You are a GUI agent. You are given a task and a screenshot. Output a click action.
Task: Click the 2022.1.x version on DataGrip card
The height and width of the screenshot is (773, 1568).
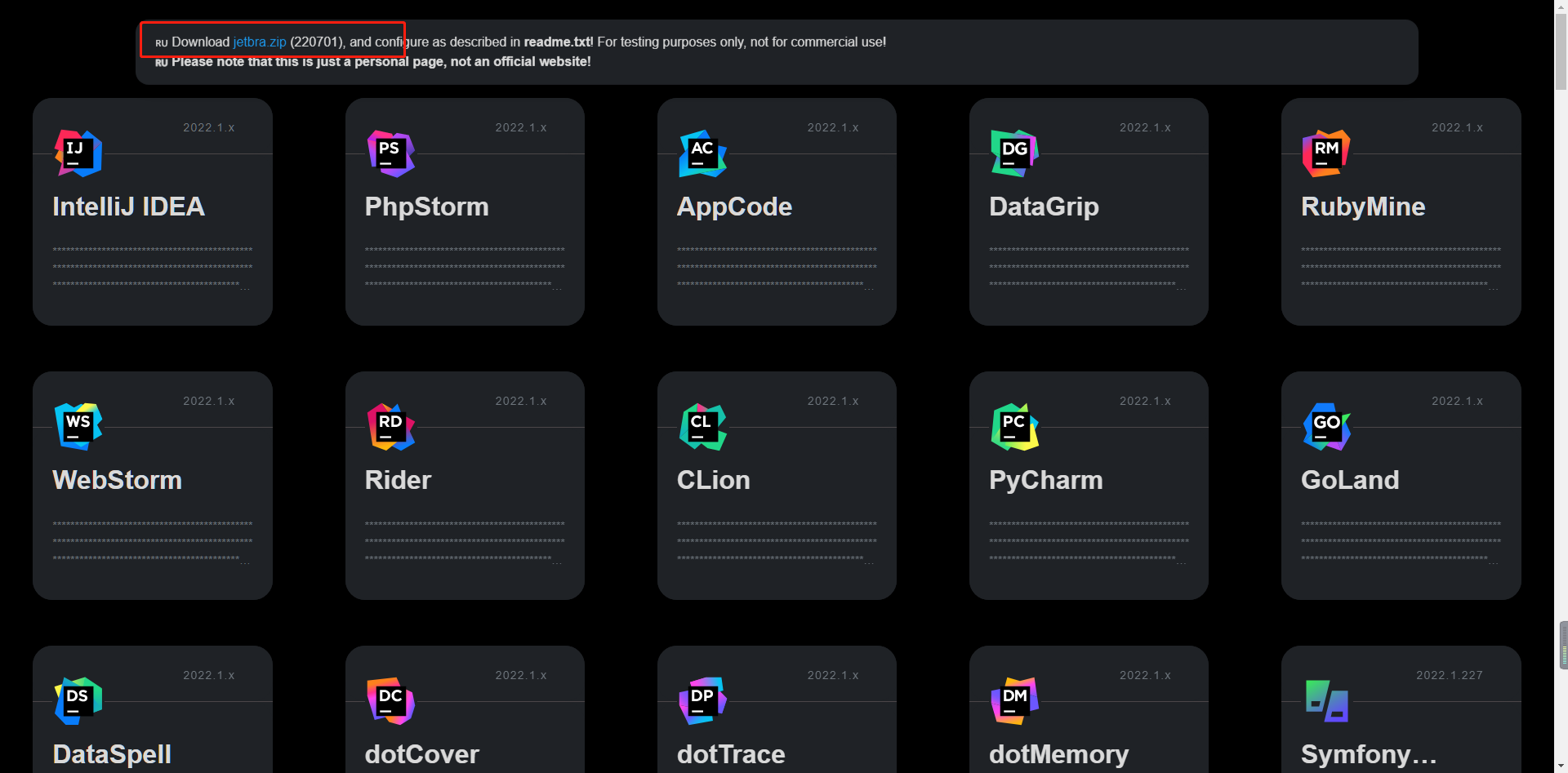[x=1145, y=127]
